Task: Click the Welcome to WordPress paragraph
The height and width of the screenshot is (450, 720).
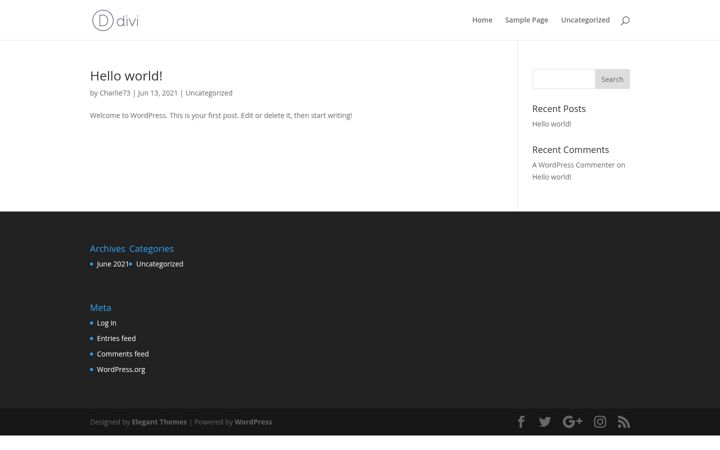Action: coord(221,115)
